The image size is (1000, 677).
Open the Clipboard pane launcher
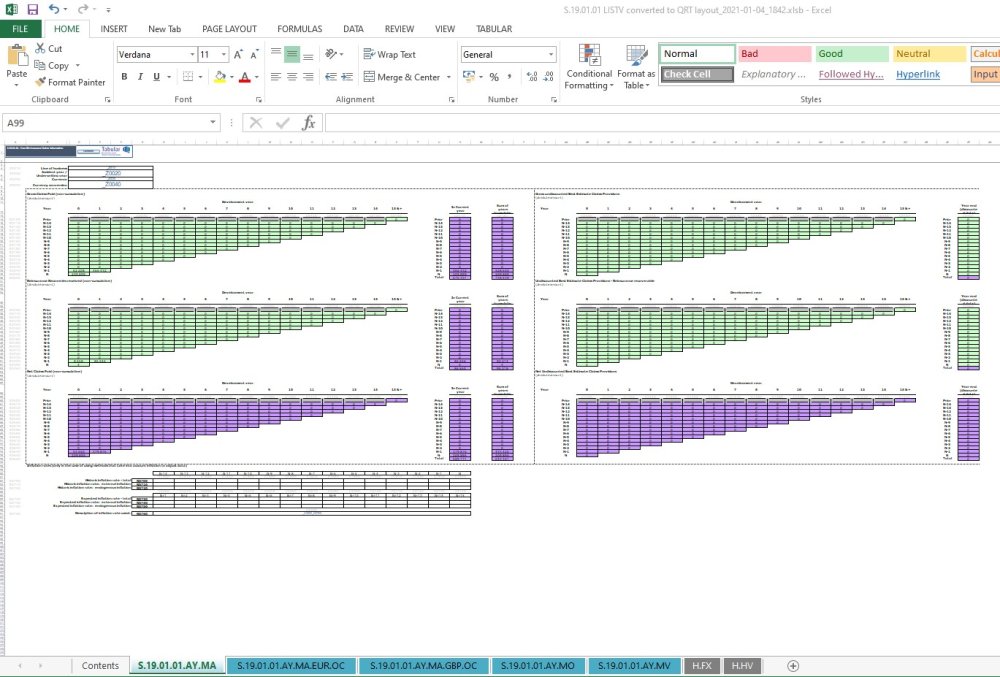click(x=107, y=100)
